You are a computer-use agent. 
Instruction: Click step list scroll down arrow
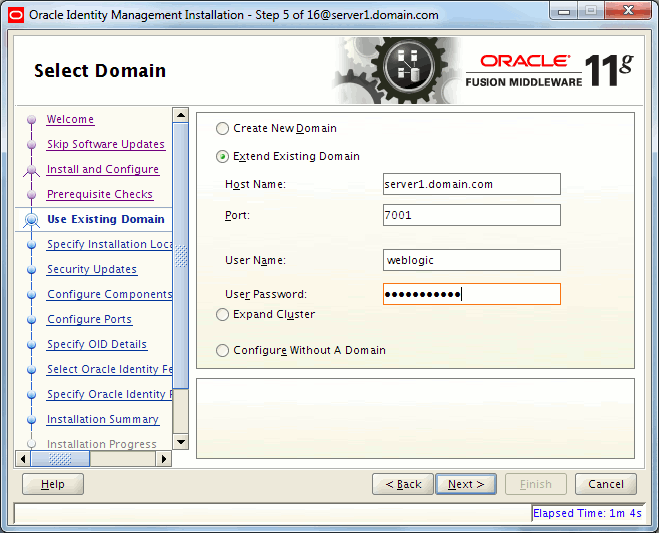pyautogui.click(x=181, y=442)
